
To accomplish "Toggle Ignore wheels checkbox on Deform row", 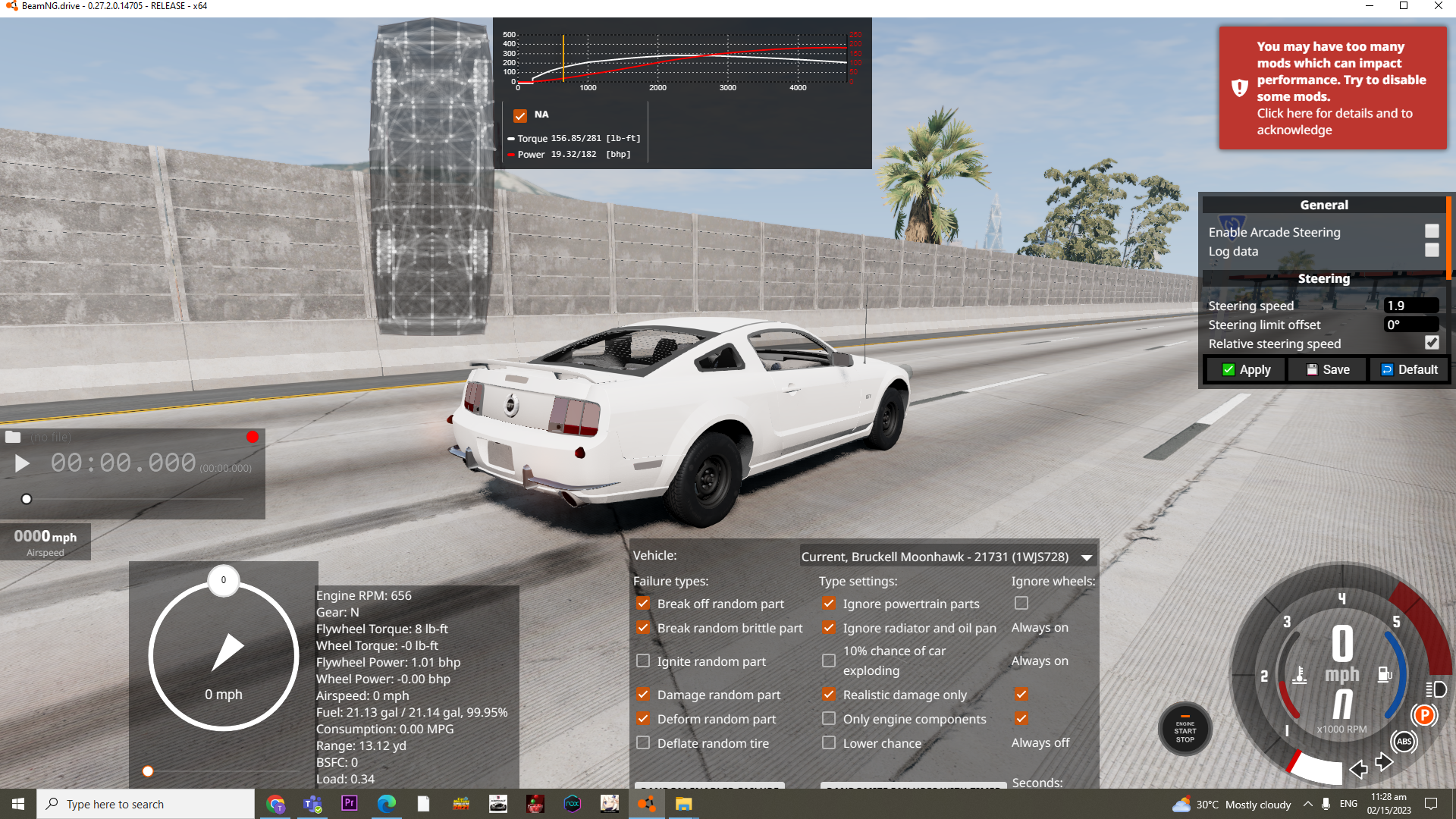I will (1021, 719).
